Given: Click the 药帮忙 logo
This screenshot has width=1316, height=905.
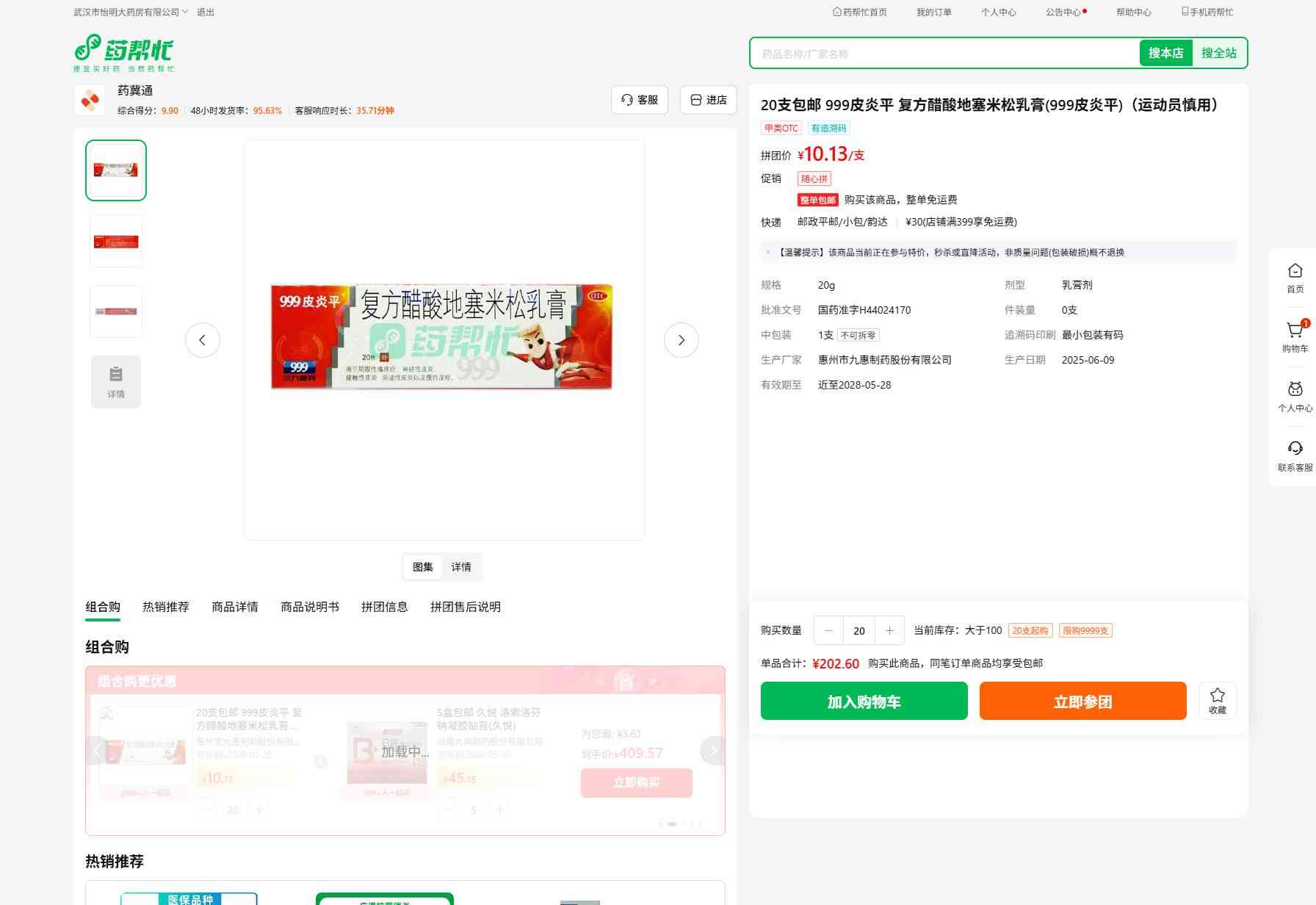Looking at the screenshot, I should pos(124,53).
